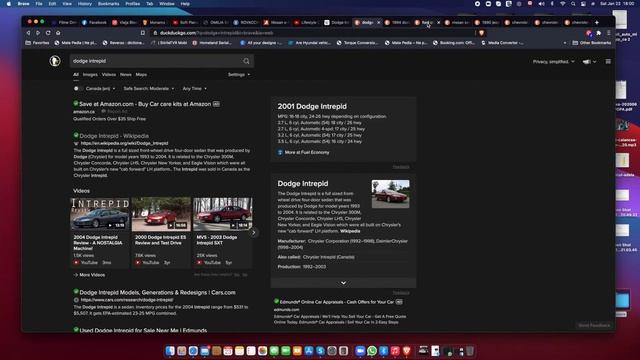Expand the Dodge Intrepid info panel chevron
Screen dimensions: 640x360
coord(343,283)
